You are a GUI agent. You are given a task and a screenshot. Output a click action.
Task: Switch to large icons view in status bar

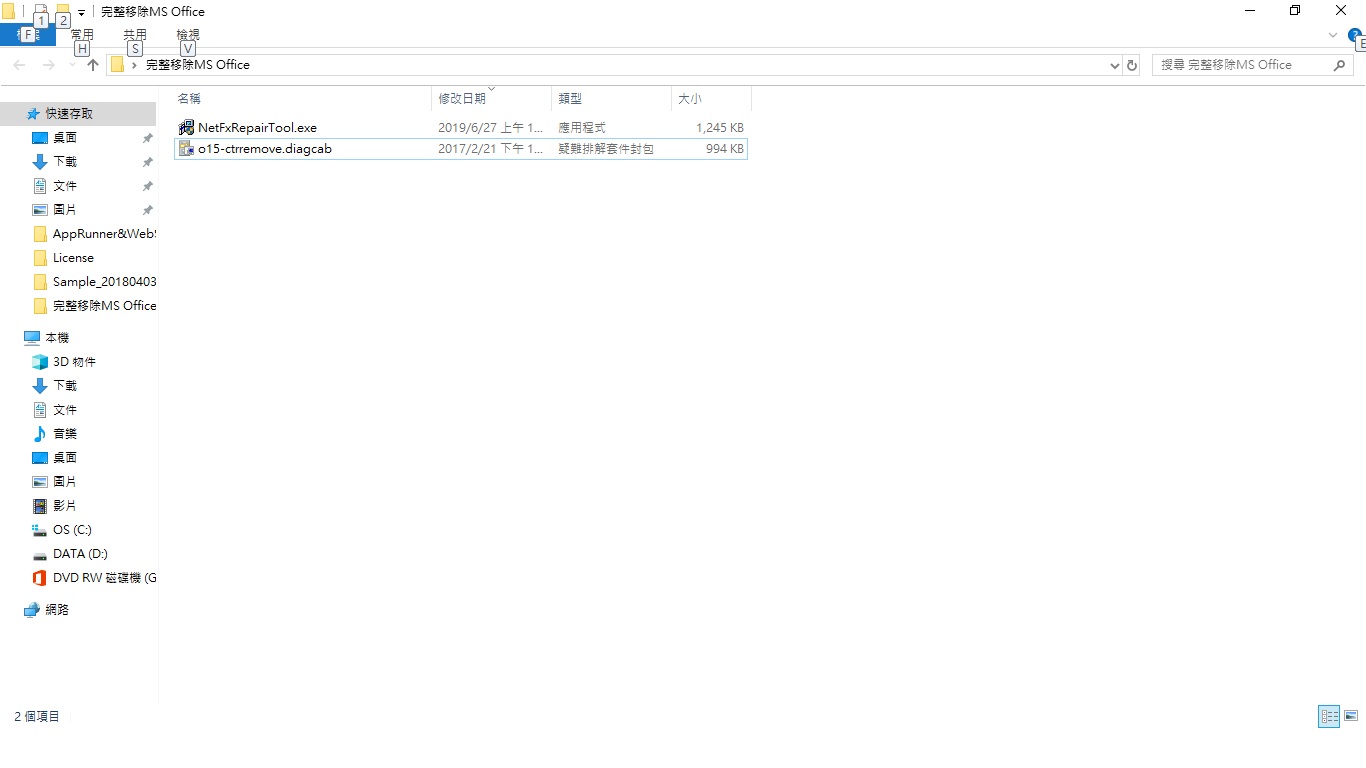click(1351, 716)
